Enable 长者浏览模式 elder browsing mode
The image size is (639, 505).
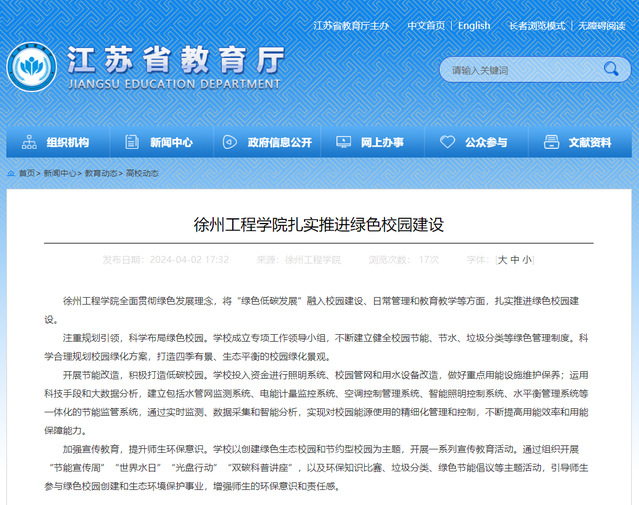(536, 25)
